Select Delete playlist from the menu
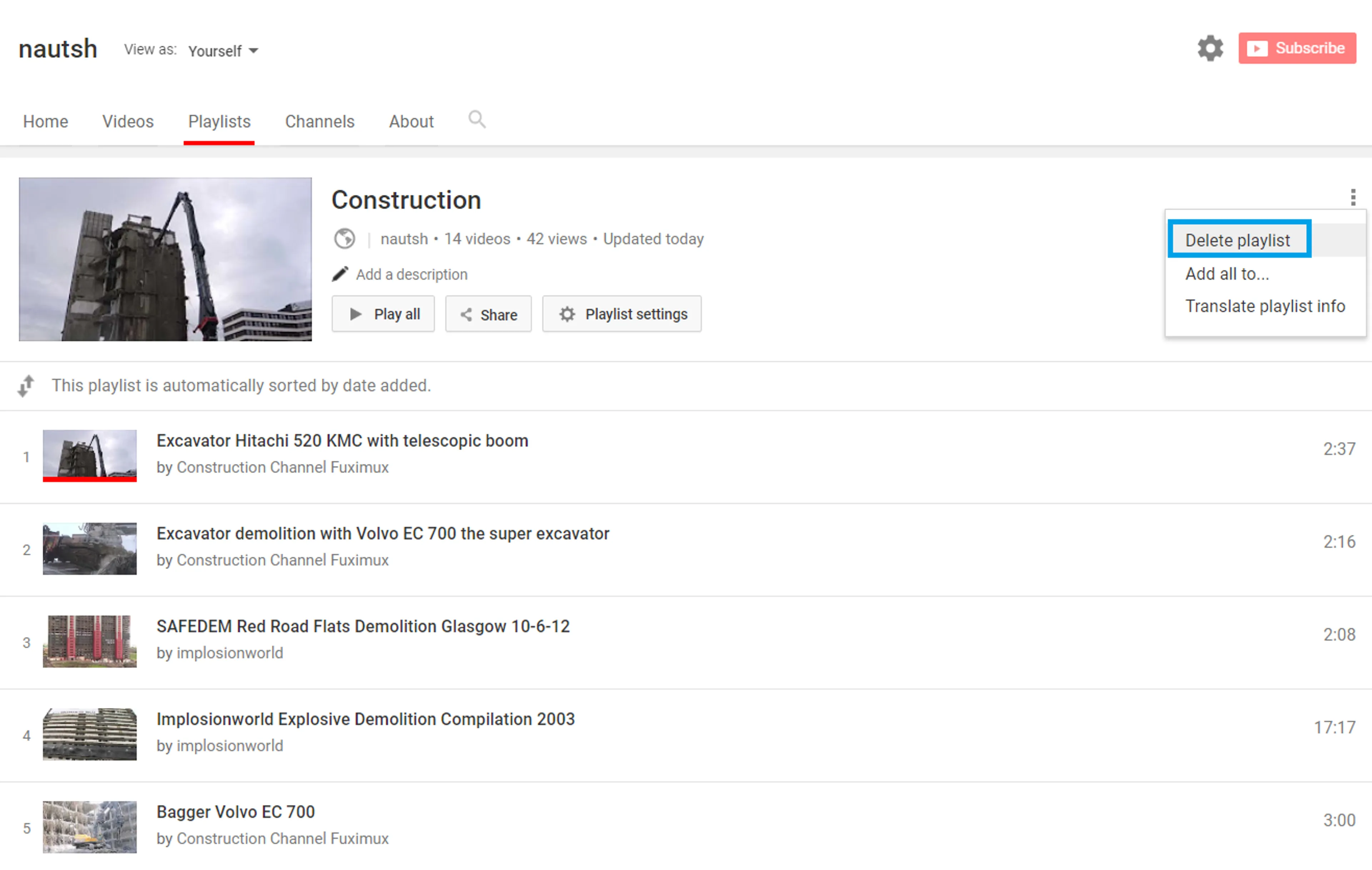1372x870 pixels. 1238,239
